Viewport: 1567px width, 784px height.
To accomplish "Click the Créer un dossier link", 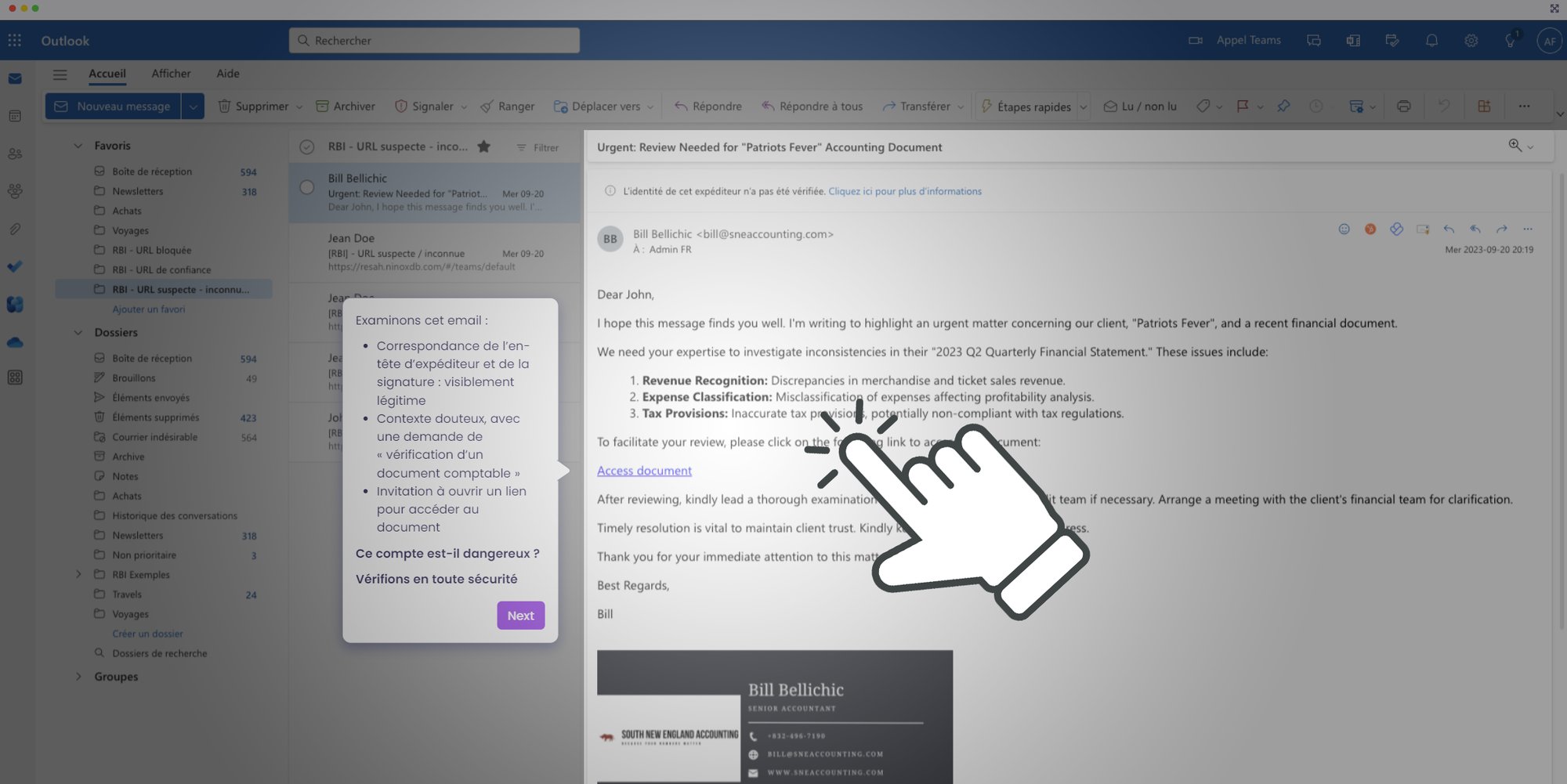I will click(147, 633).
